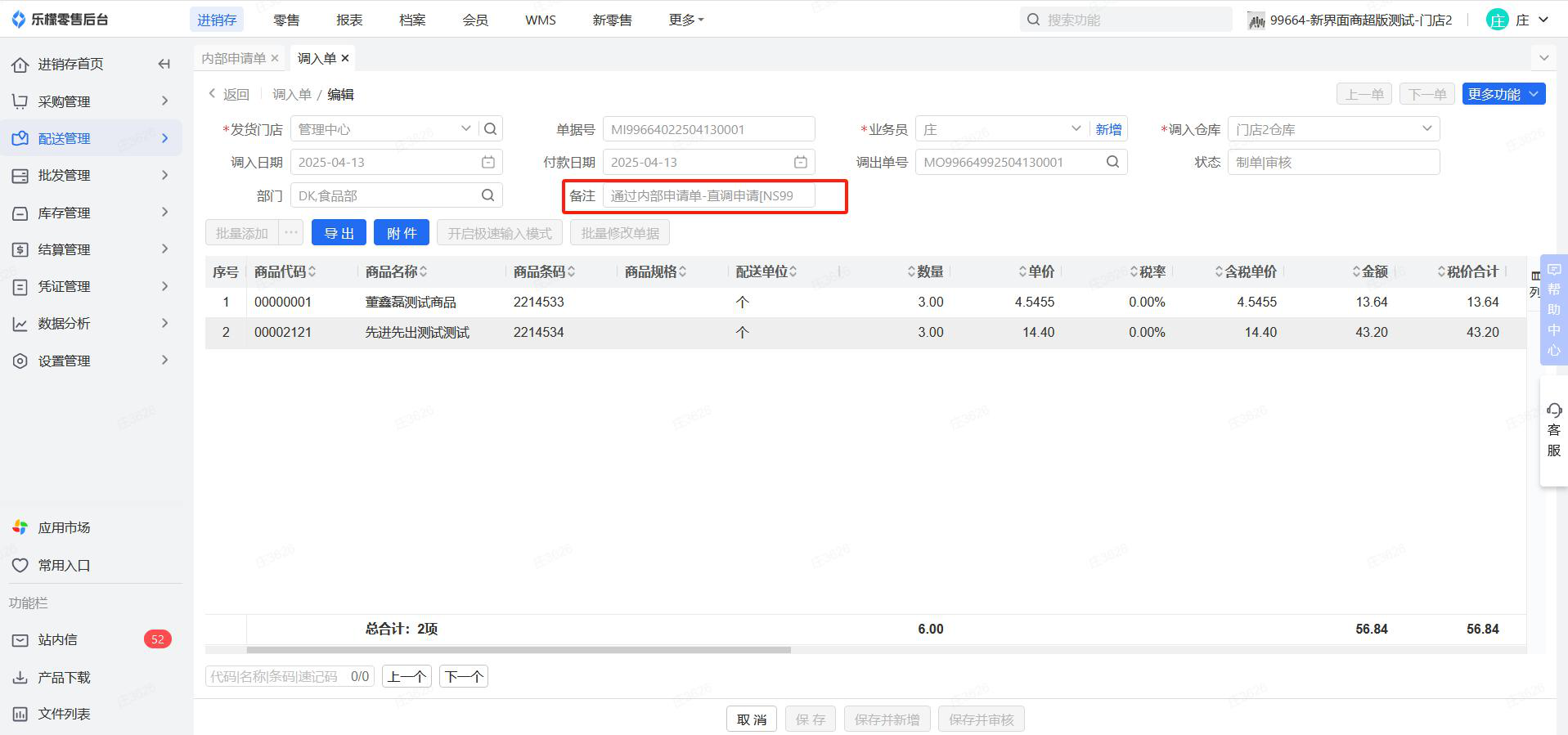Open the 客服 headset icon
Viewport: 1568px width, 735px height.
point(1553,410)
